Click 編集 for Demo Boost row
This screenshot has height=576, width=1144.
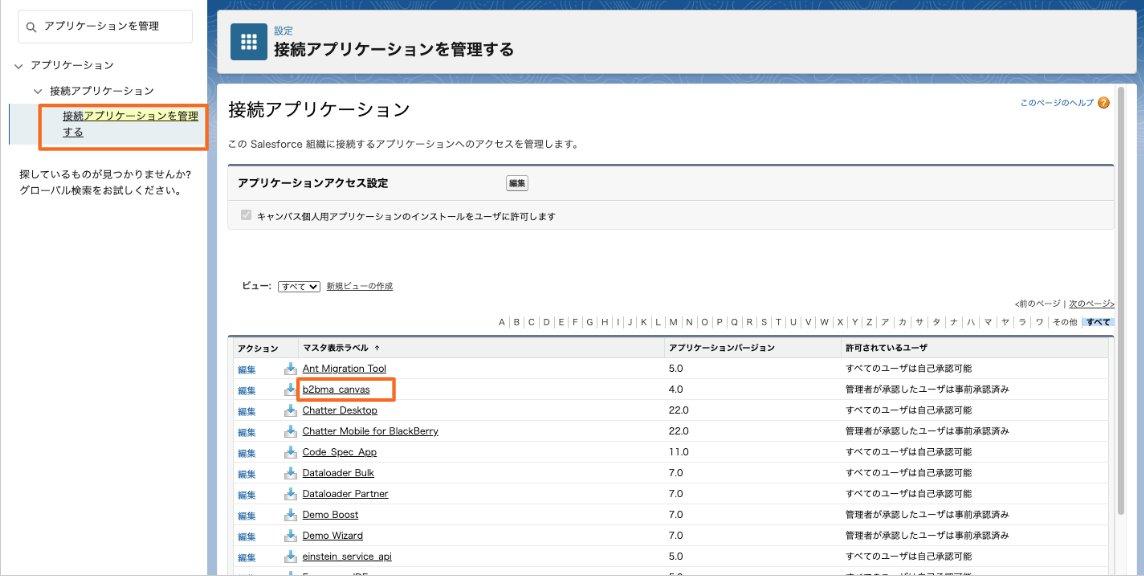(x=247, y=515)
